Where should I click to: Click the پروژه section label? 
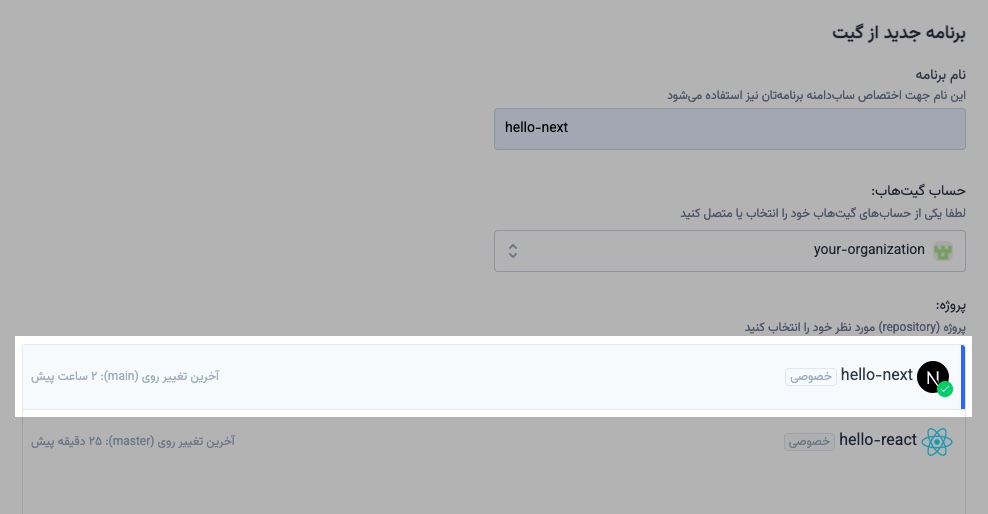[x=950, y=305]
